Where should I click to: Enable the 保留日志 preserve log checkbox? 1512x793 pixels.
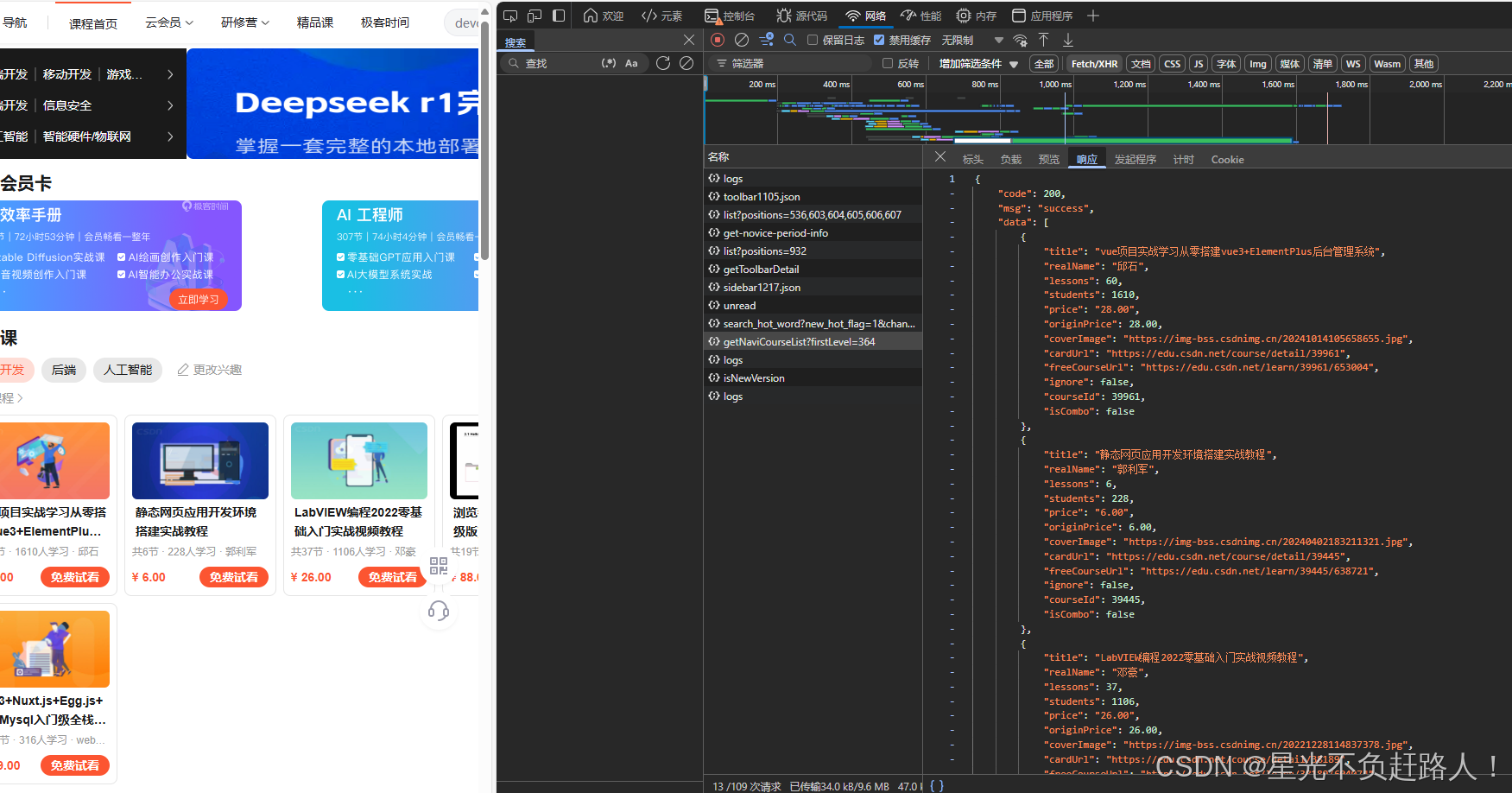coord(813,40)
